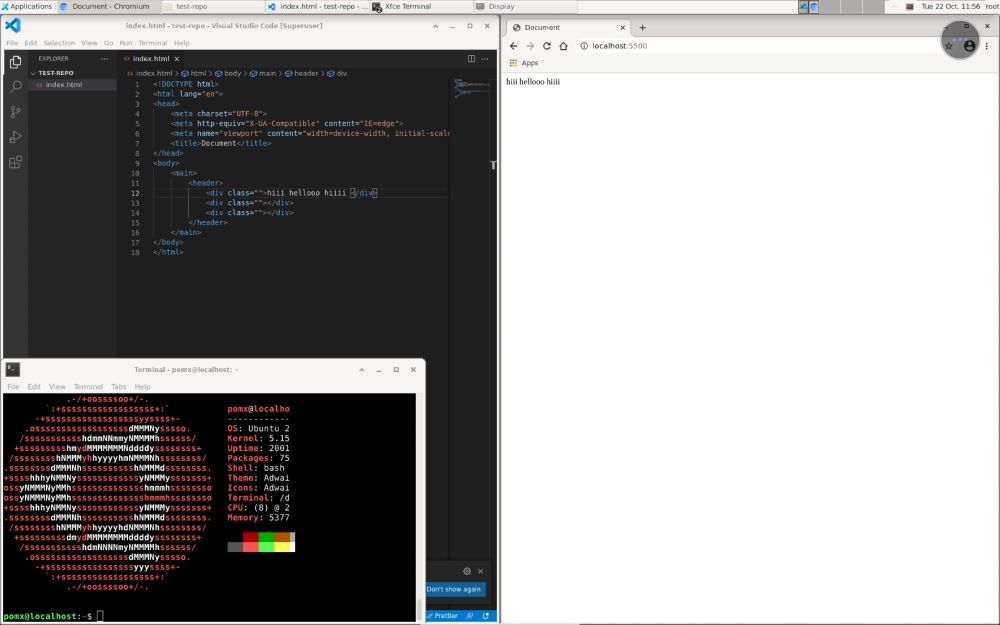
Task: Open the Chromium profile avatar menu
Action: click(x=969, y=46)
